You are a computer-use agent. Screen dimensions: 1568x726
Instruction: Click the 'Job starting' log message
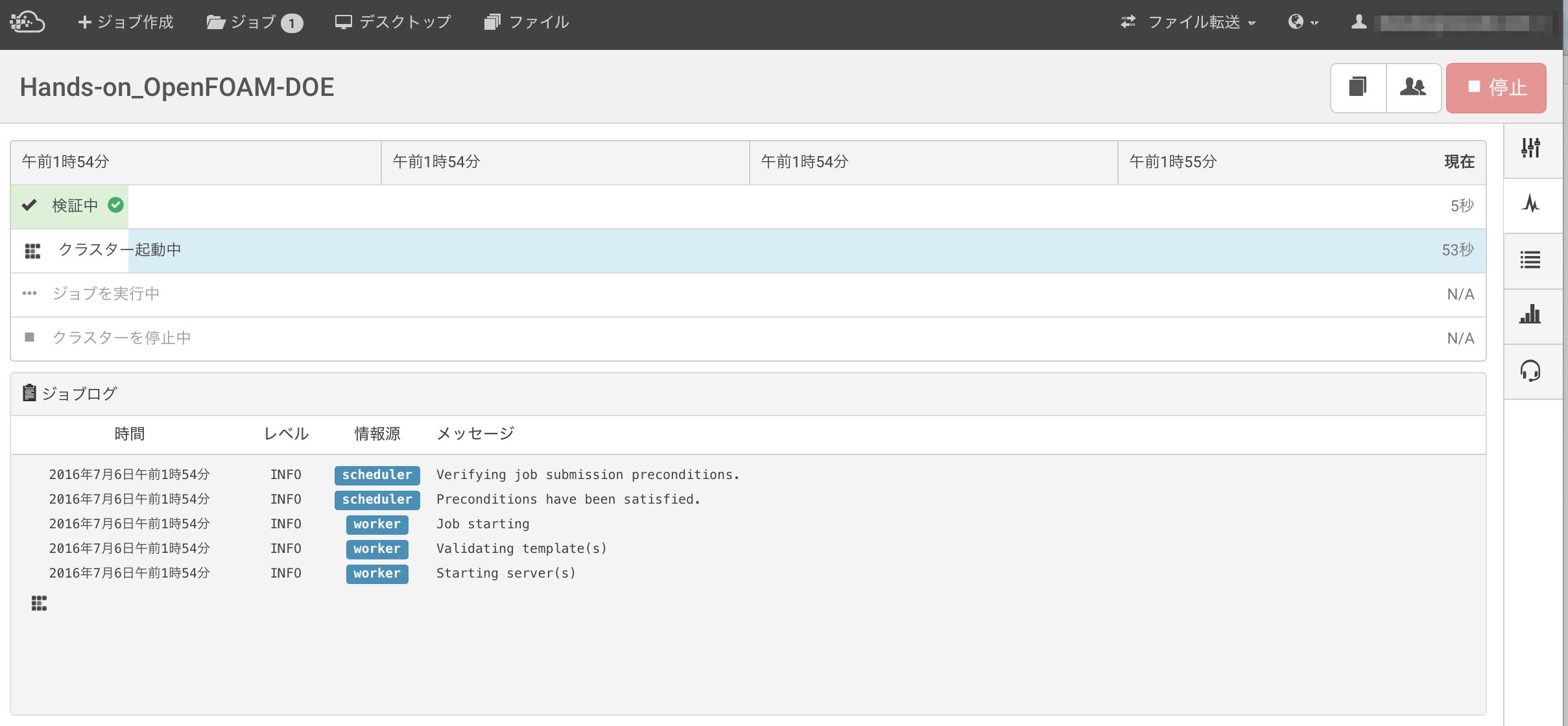coord(483,524)
